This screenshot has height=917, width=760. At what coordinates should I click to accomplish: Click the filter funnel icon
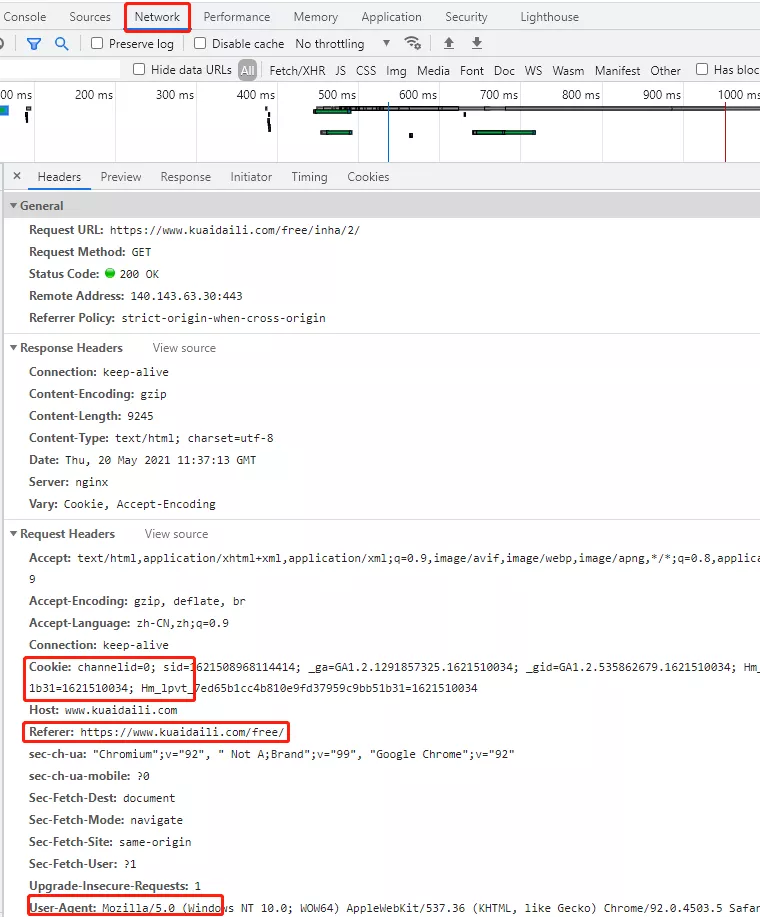coord(34,44)
